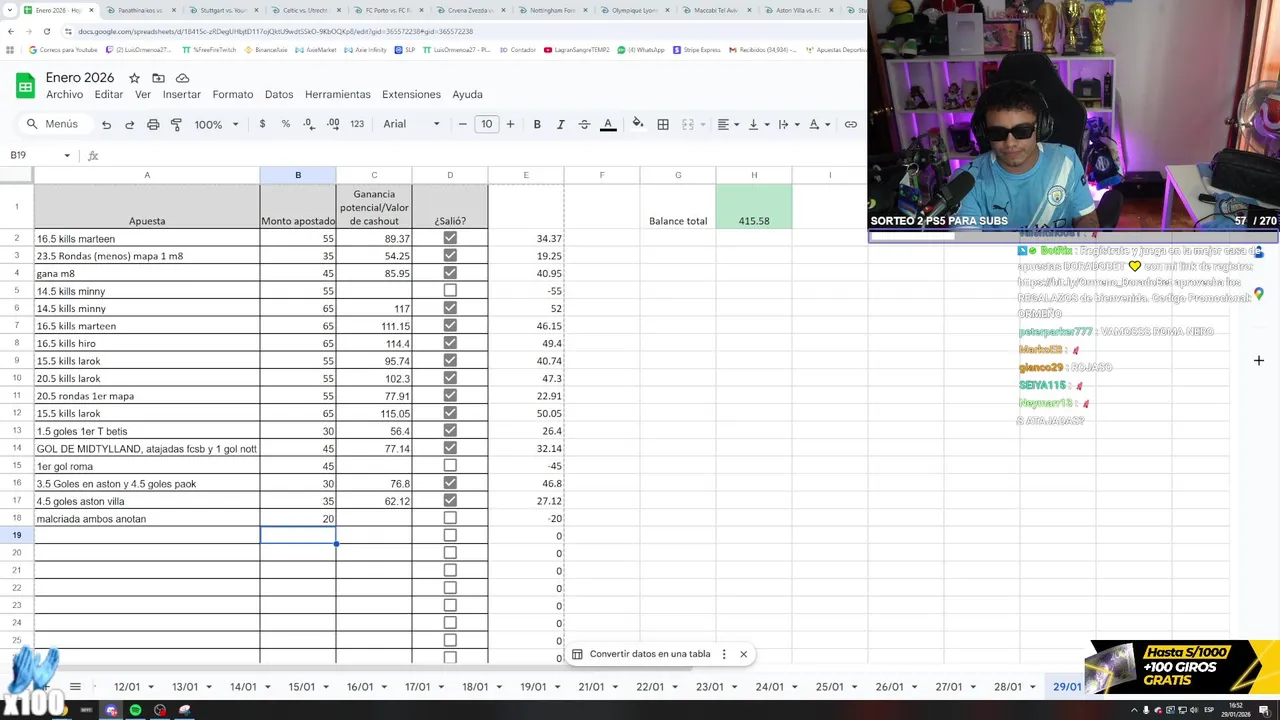Open the Ayuda menu

pyautogui.click(x=467, y=94)
